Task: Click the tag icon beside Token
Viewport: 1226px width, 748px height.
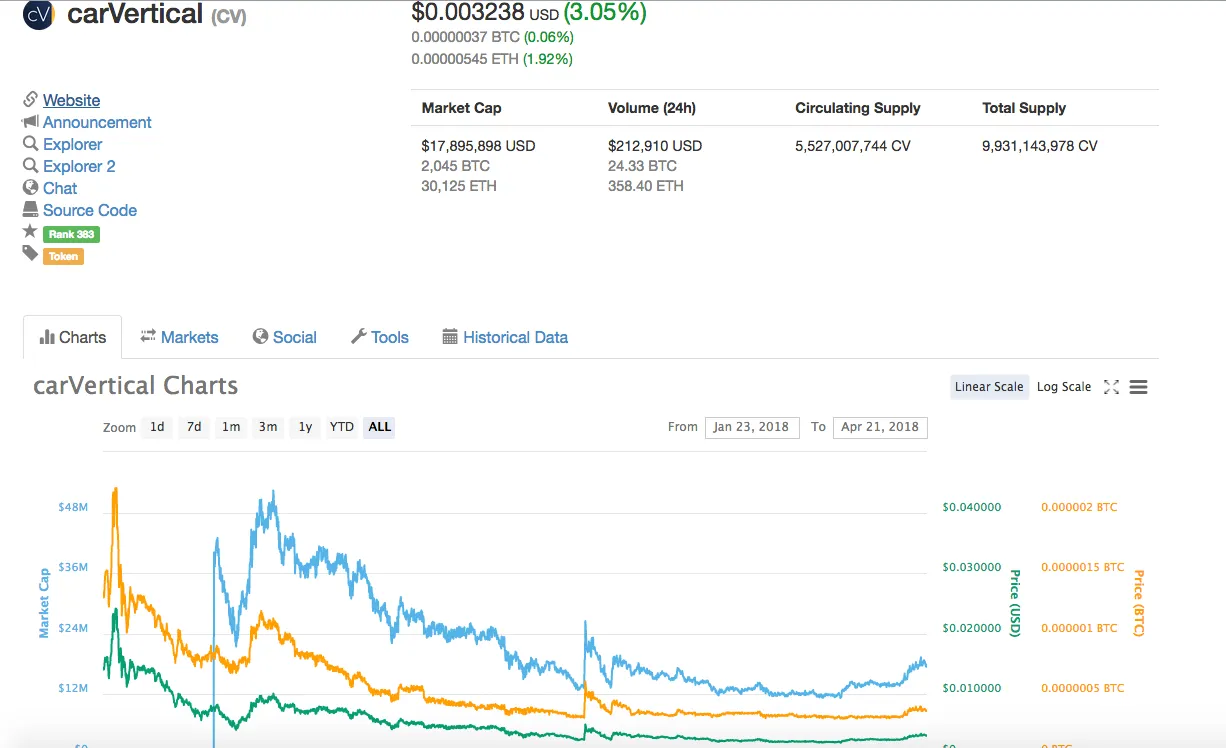Action: point(30,254)
